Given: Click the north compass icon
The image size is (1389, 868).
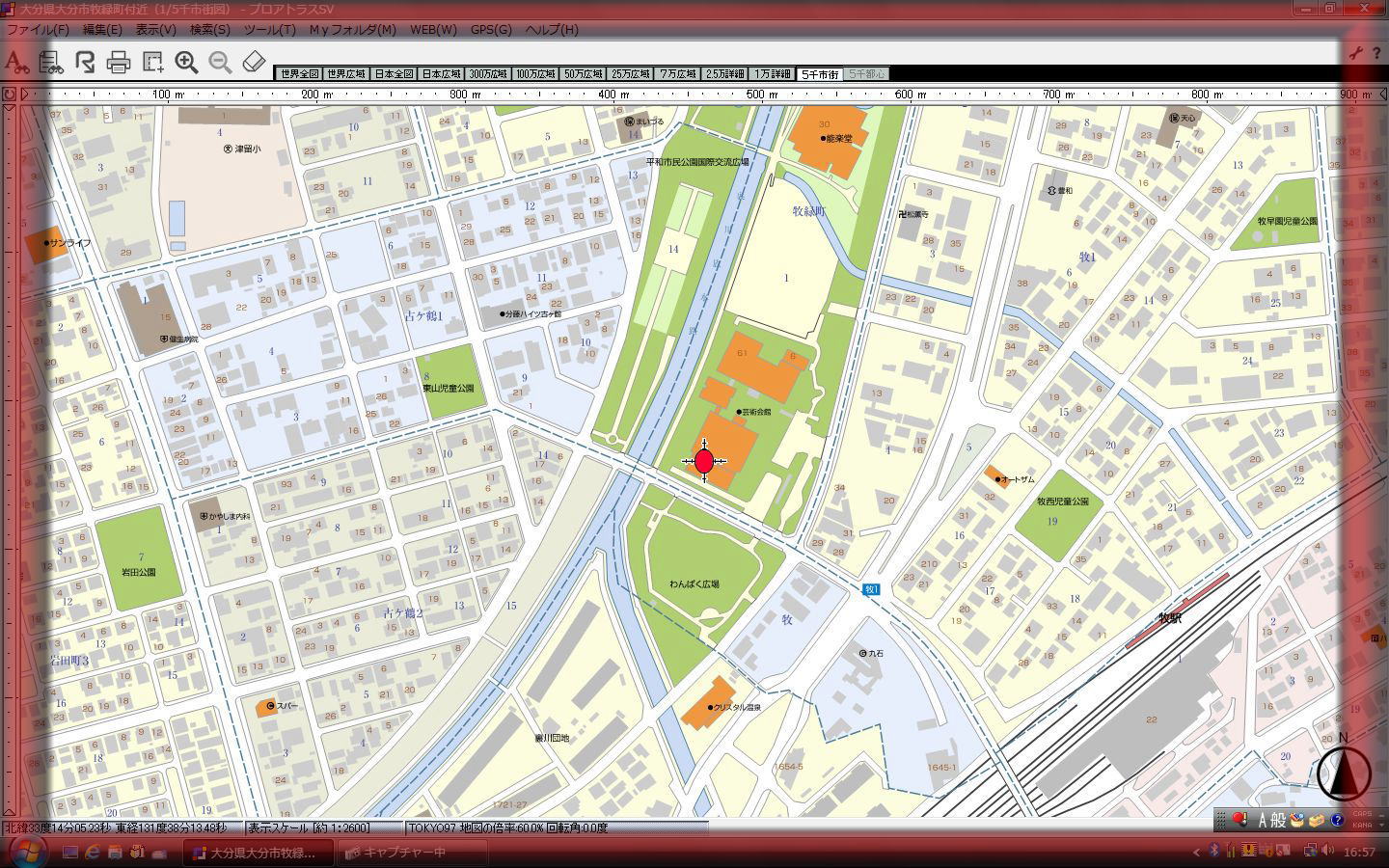Looking at the screenshot, I should click(x=1343, y=772).
